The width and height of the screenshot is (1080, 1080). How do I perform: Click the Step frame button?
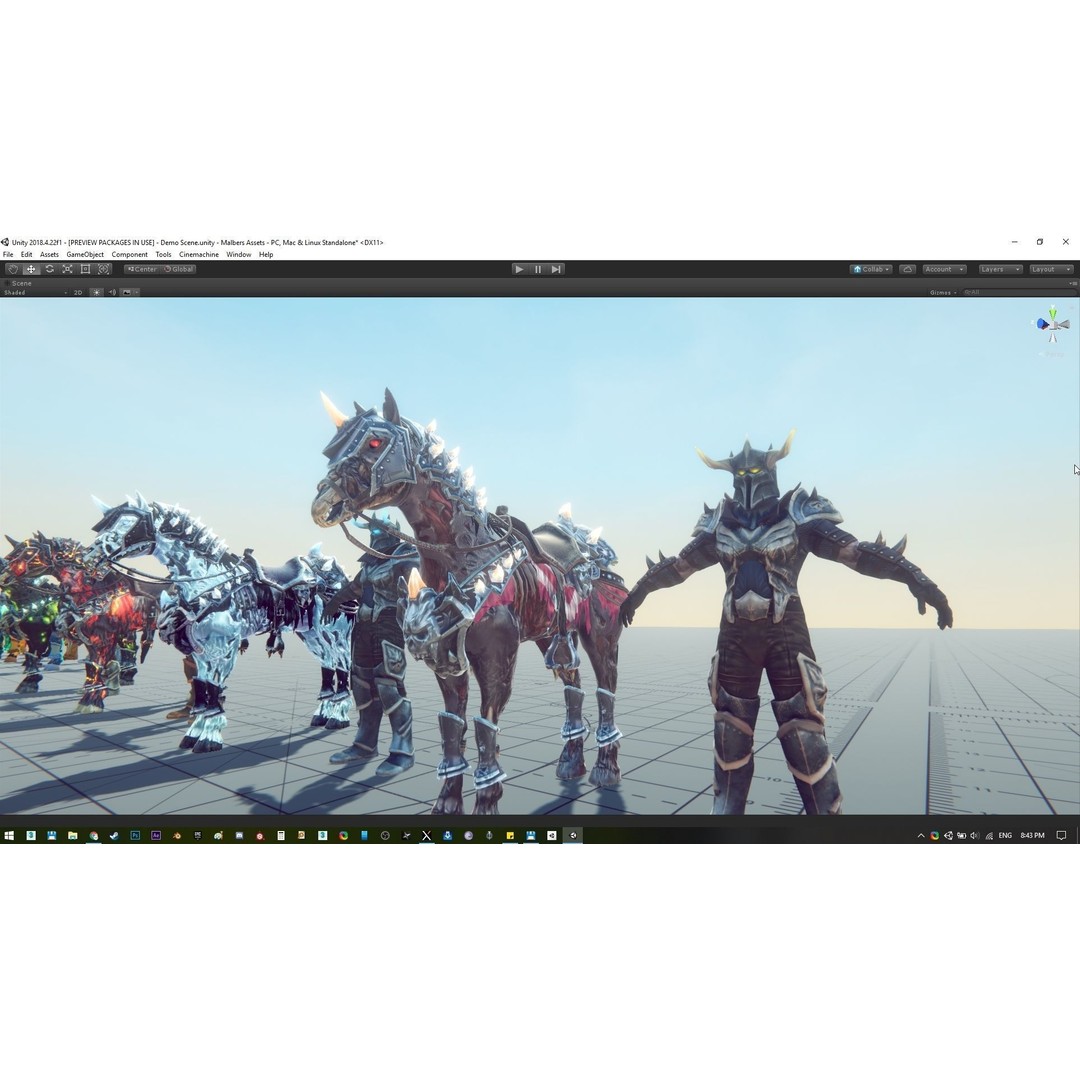tap(556, 269)
